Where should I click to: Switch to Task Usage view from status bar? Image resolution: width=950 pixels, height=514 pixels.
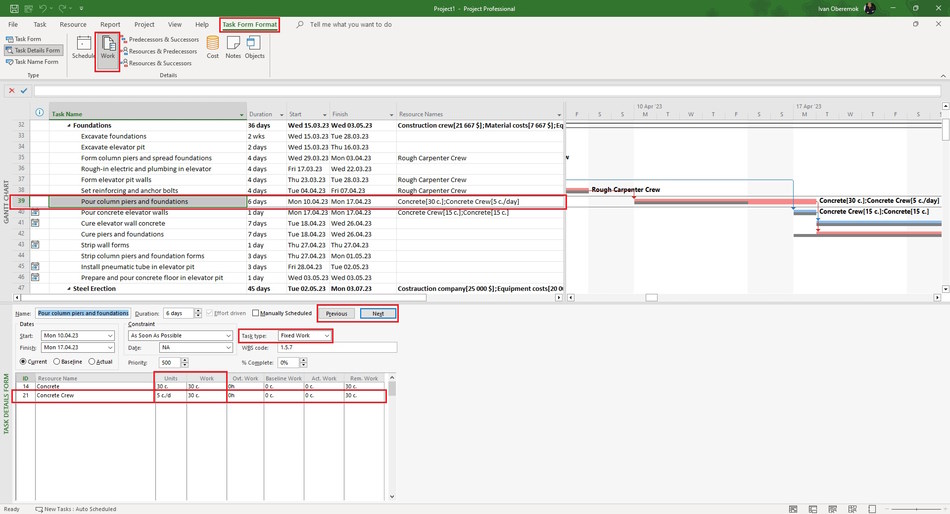click(813, 509)
